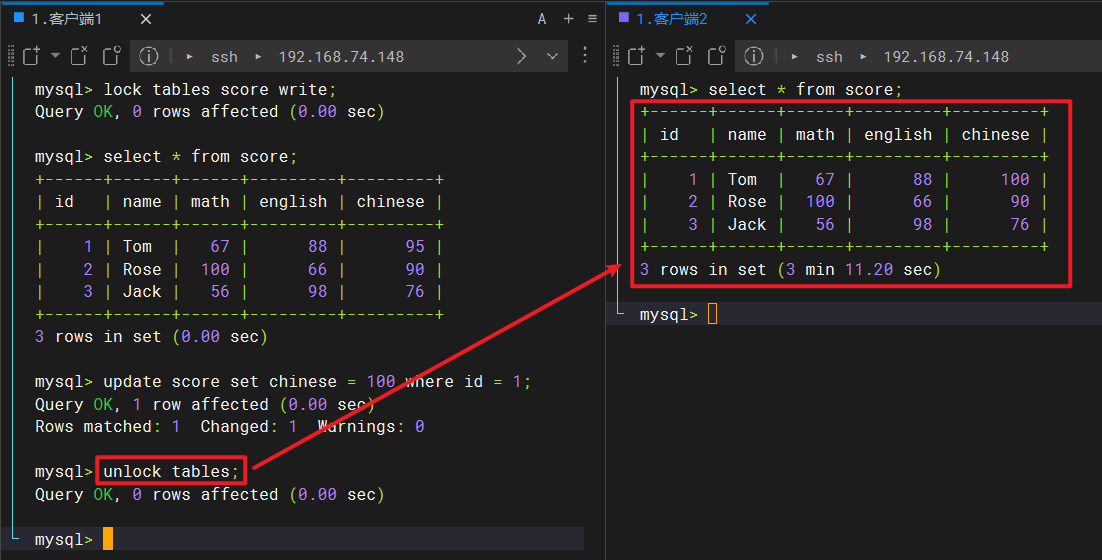Open new session in 客户端2 pane toolbar

click(637, 56)
